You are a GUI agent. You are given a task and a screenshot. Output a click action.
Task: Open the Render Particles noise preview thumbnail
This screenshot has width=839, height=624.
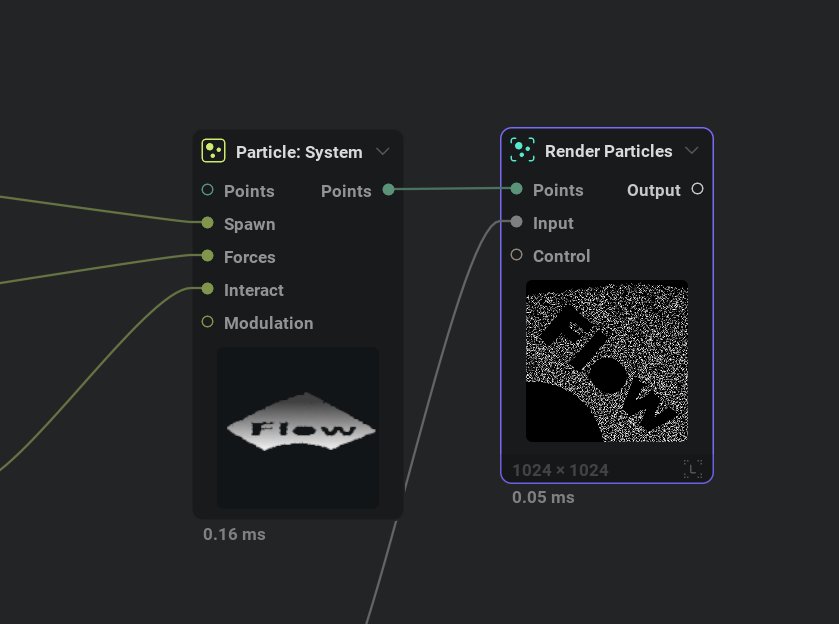tap(607, 361)
